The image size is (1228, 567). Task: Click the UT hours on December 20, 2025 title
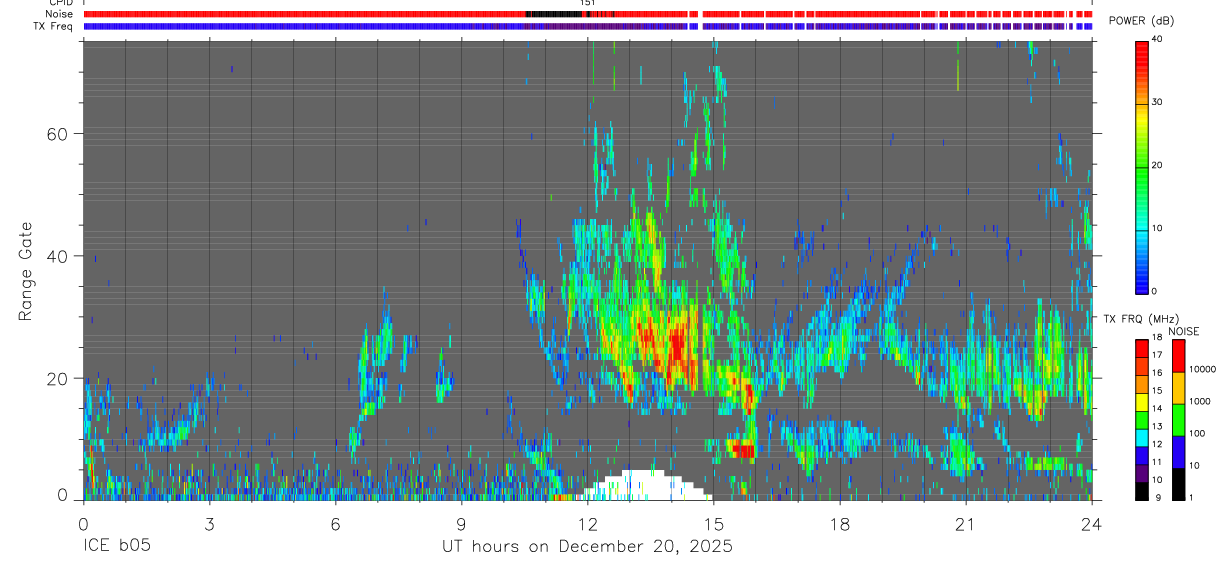pyautogui.click(x=587, y=547)
